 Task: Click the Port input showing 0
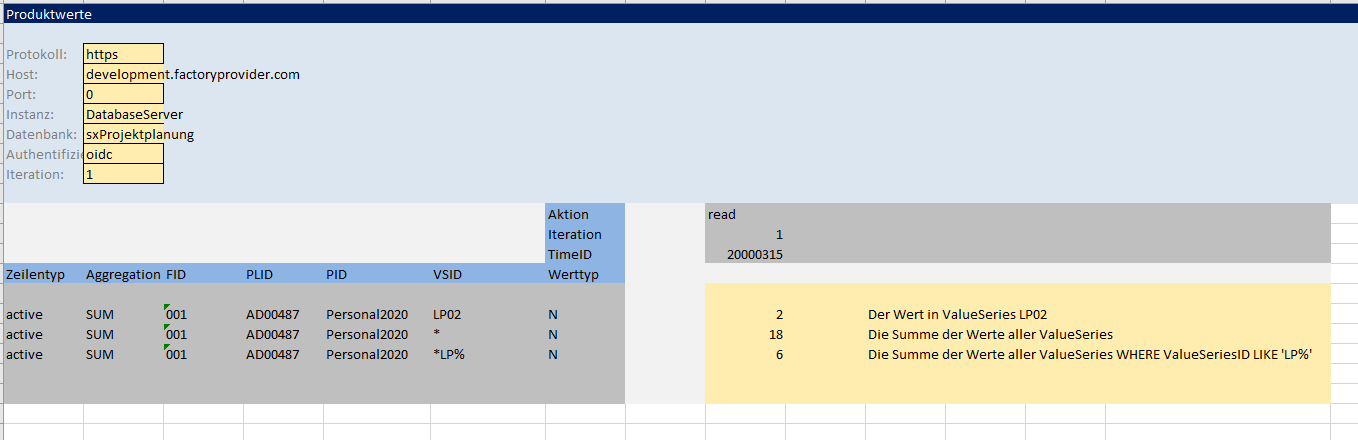(x=123, y=95)
